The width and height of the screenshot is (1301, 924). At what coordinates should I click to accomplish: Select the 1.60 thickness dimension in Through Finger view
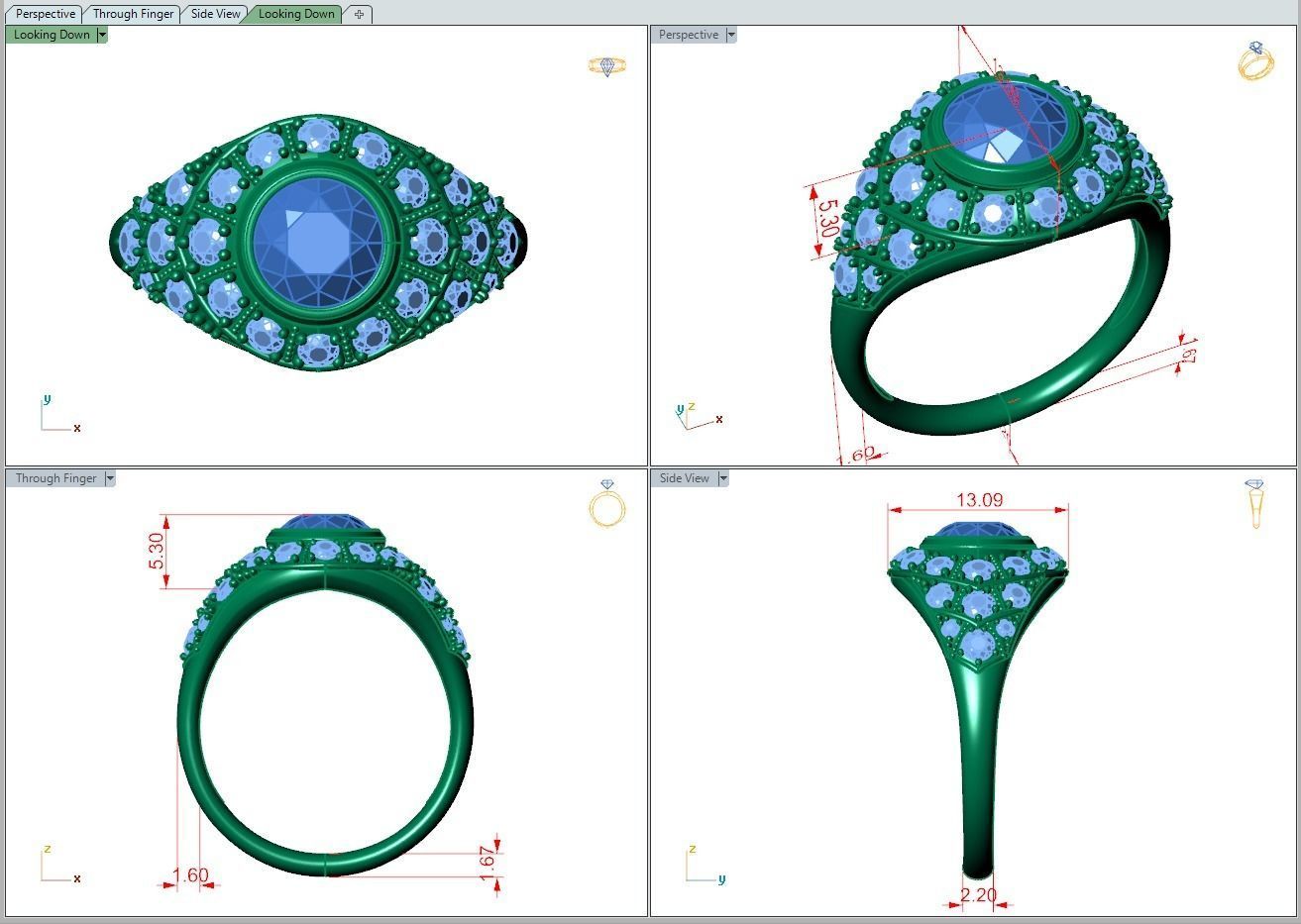click(x=190, y=874)
